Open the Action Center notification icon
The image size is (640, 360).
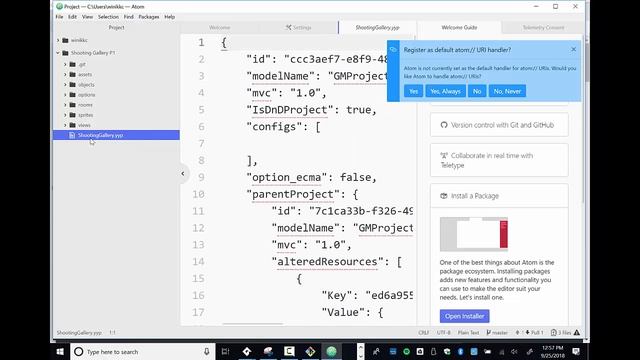(x=576, y=351)
